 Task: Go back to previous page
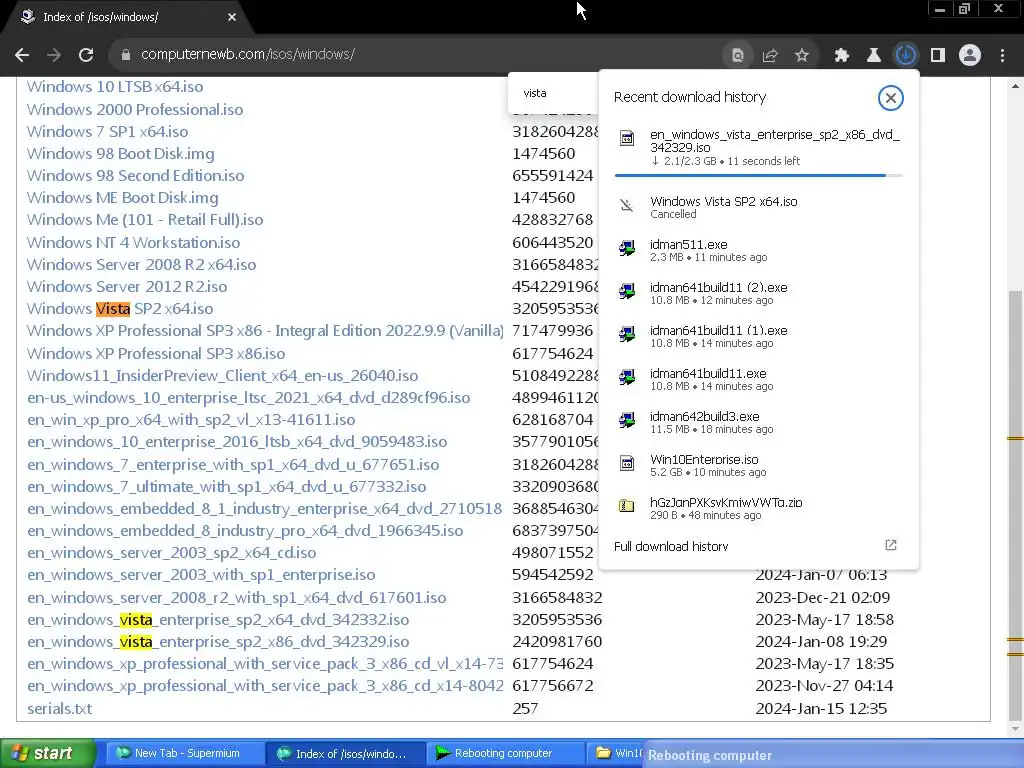[22, 55]
